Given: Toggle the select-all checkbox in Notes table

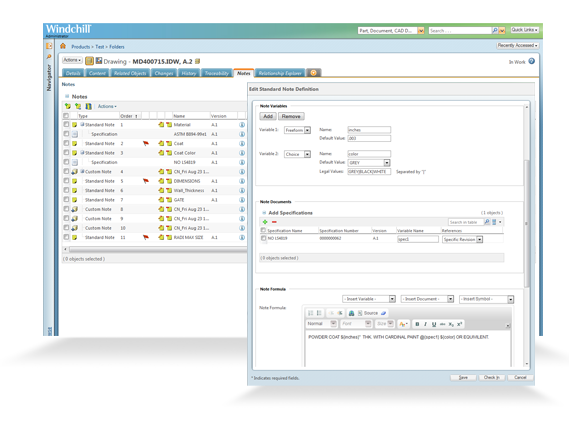Looking at the screenshot, I should tap(66, 116).
